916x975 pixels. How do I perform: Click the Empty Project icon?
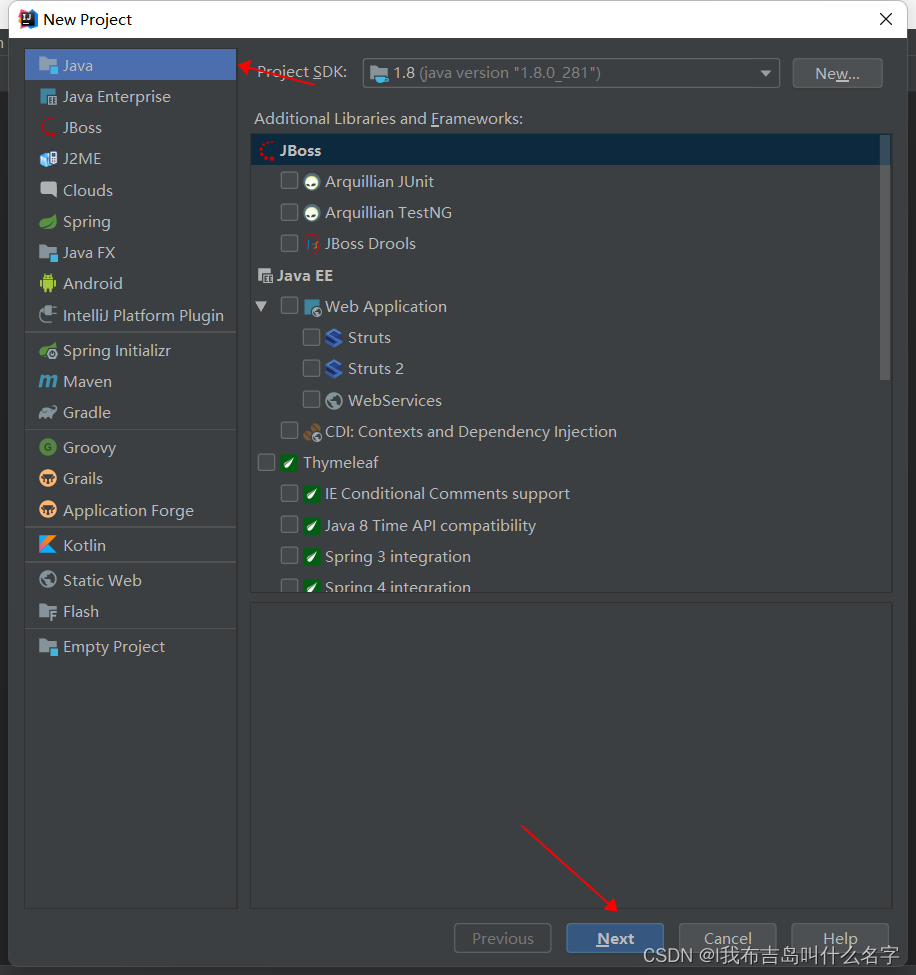tap(48, 647)
